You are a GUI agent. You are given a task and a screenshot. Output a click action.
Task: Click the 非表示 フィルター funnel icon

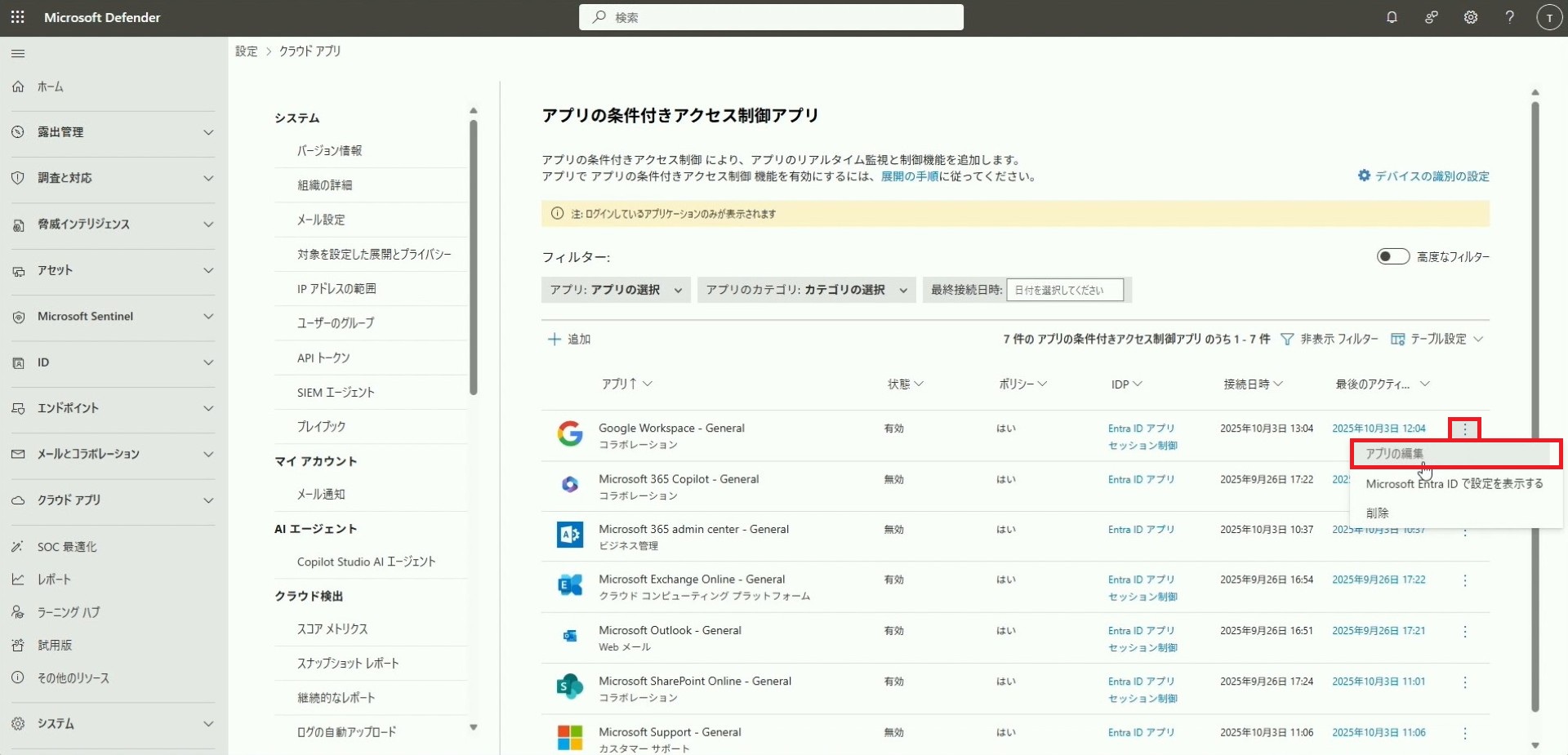[1287, 340]
